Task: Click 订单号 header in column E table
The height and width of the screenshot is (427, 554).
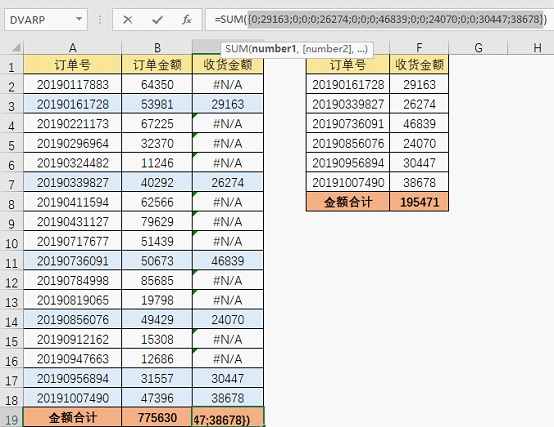Action: tap(348, 65)
